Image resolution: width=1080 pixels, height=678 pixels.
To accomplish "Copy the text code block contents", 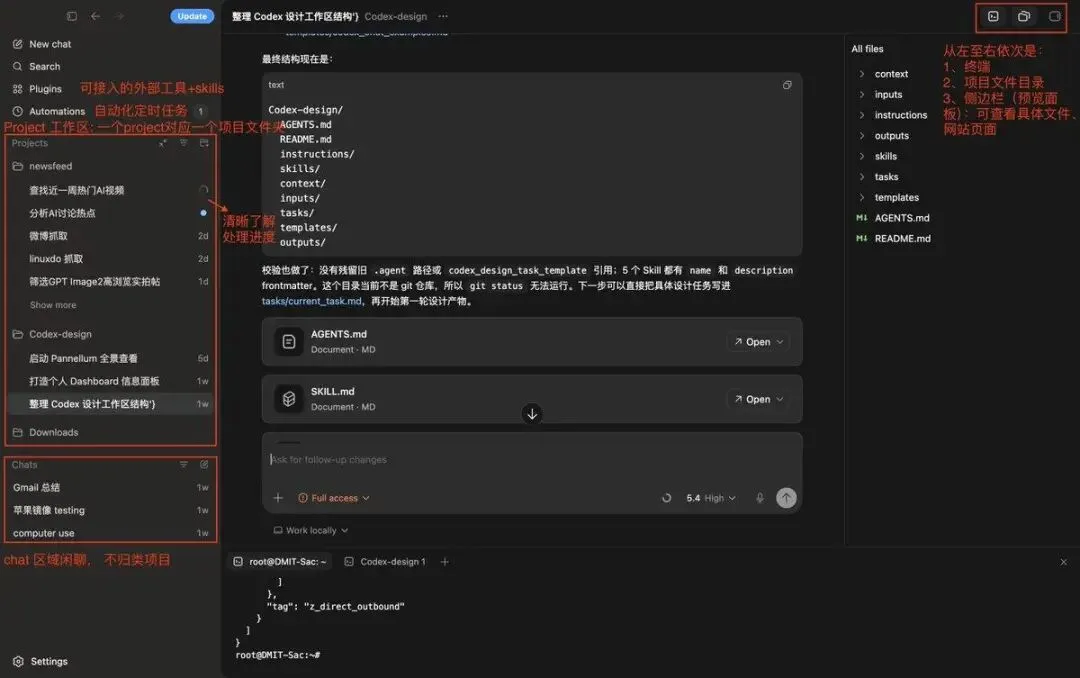I will pos(787,85).
